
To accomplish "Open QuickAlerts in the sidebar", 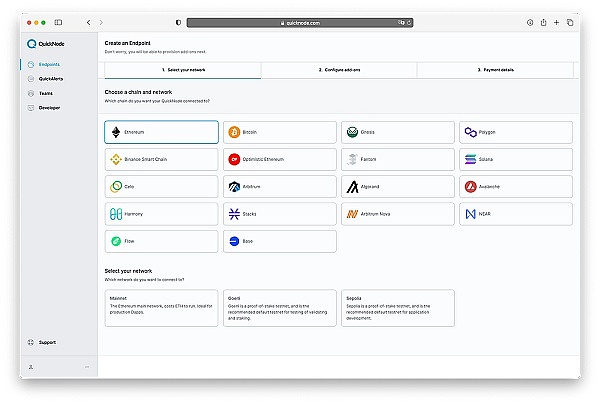I will point(51,79).
